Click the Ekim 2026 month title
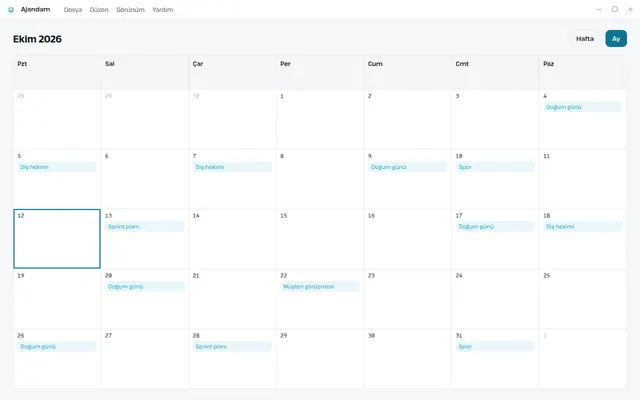This screenshot has height=400, width=640. pos(37,39)
